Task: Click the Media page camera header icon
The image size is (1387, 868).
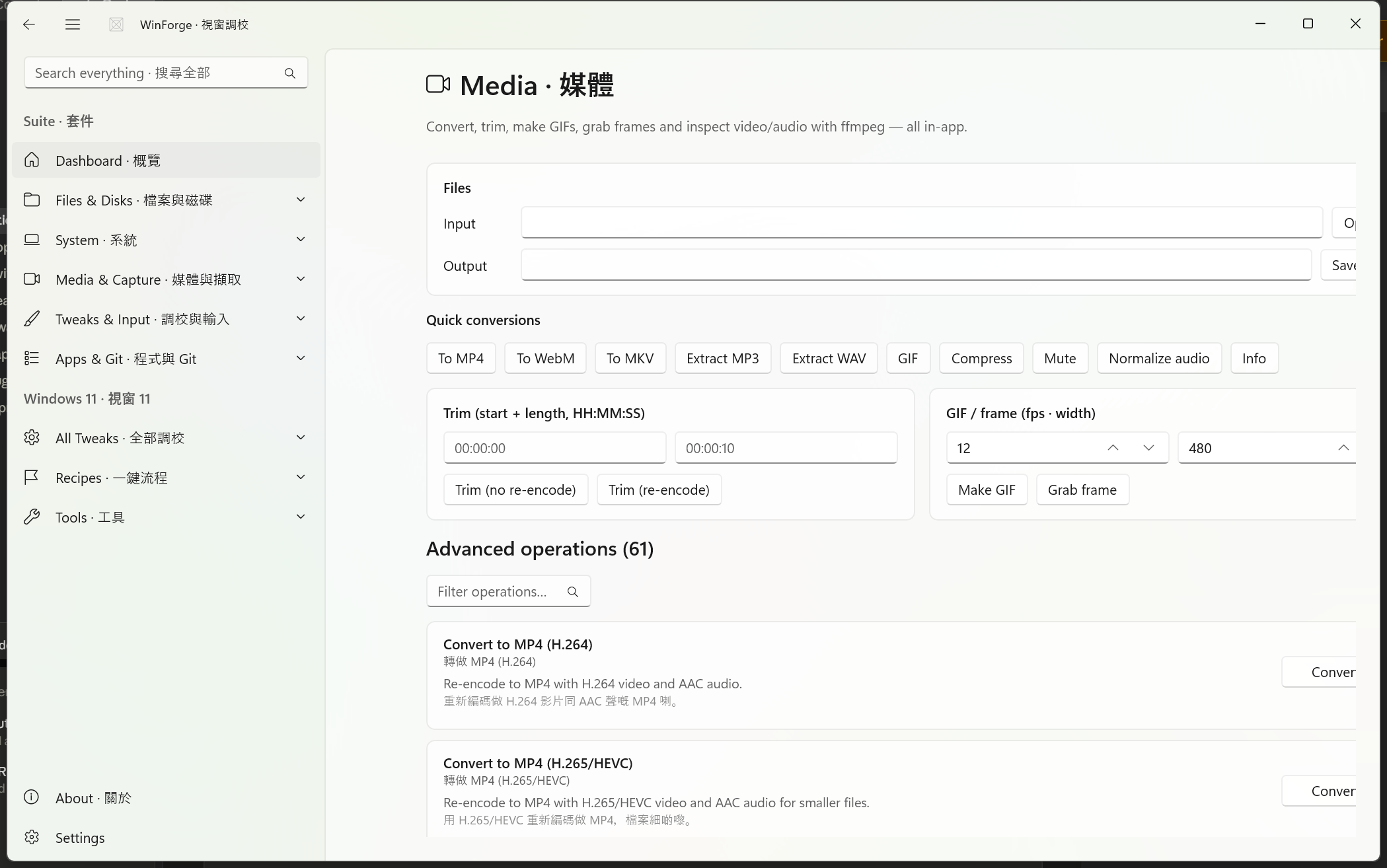Action: [438, 85]
